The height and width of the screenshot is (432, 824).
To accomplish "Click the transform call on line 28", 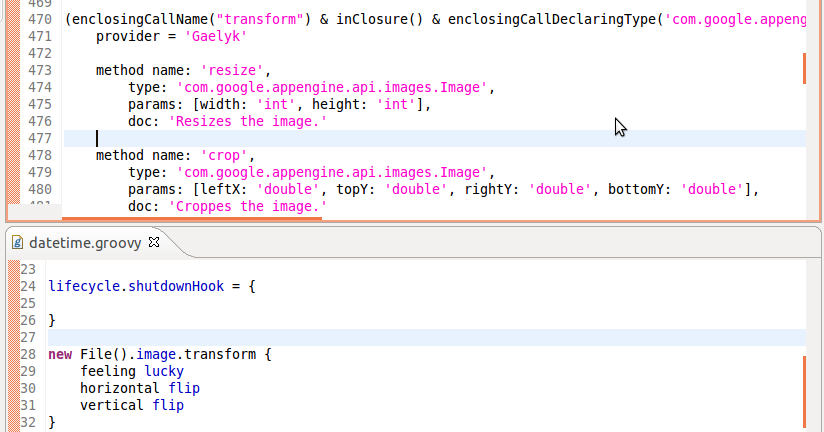I will point(220,354).
